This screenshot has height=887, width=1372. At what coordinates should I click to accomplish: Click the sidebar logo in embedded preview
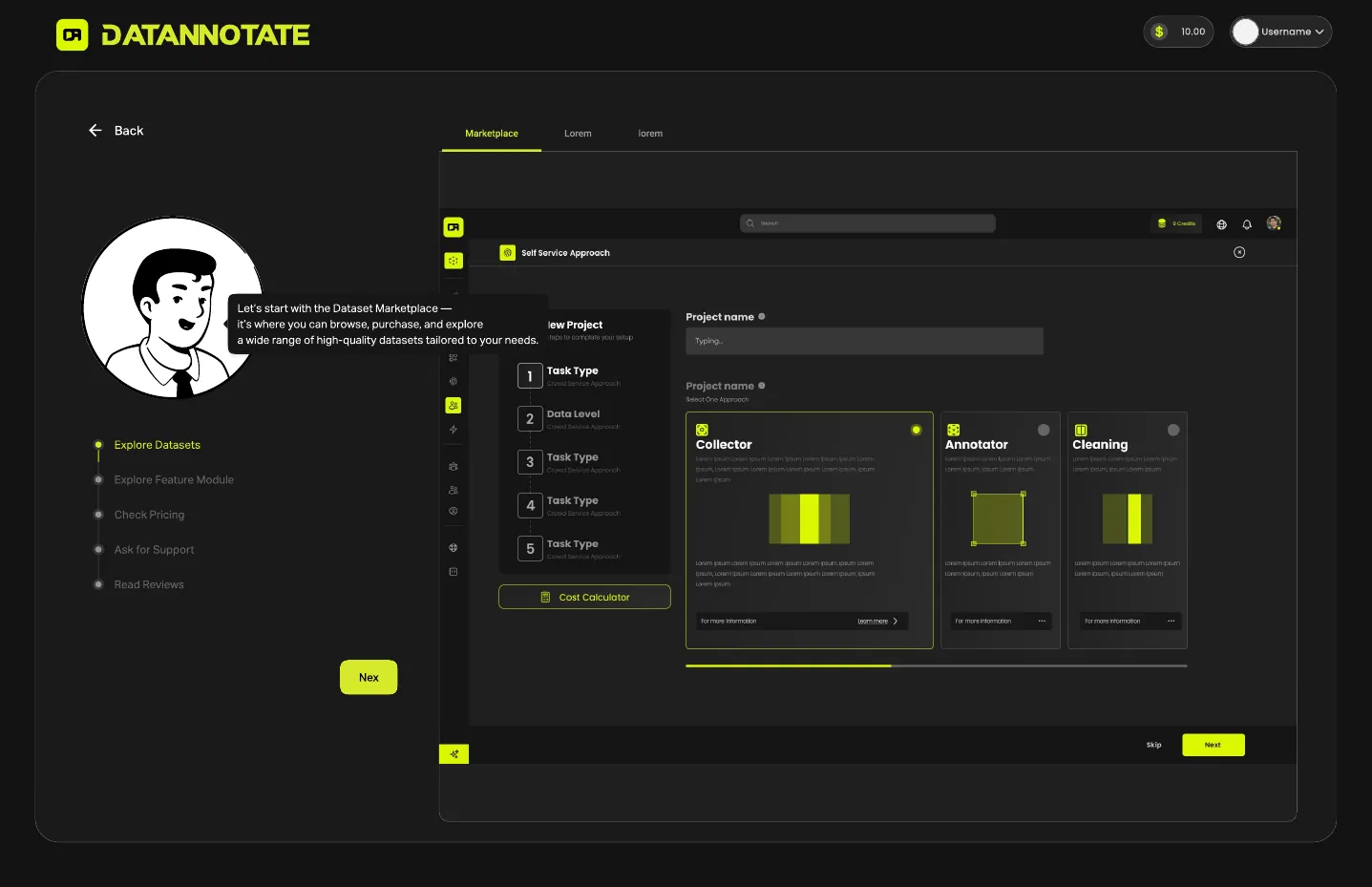454,227
